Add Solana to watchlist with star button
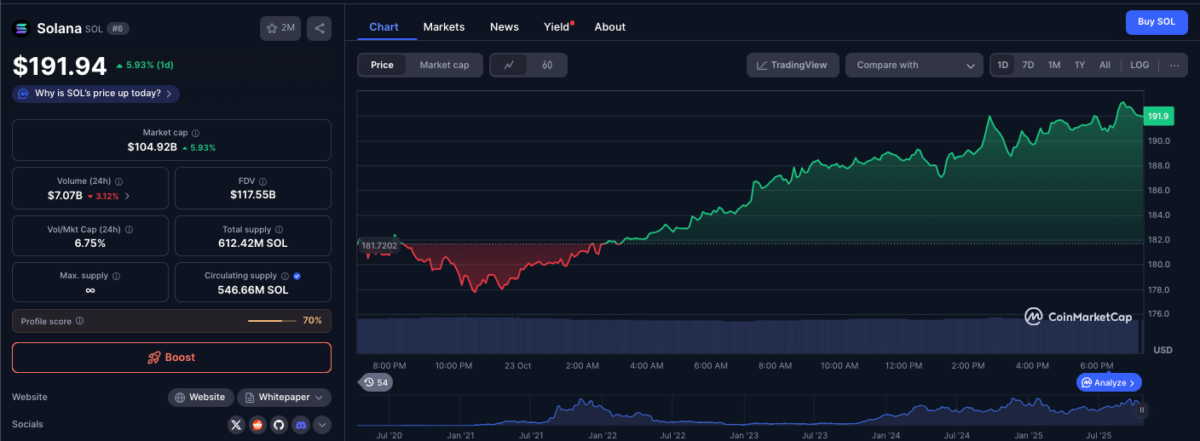The height and width of the screenshot is (441, 1200). coord(281,28)
